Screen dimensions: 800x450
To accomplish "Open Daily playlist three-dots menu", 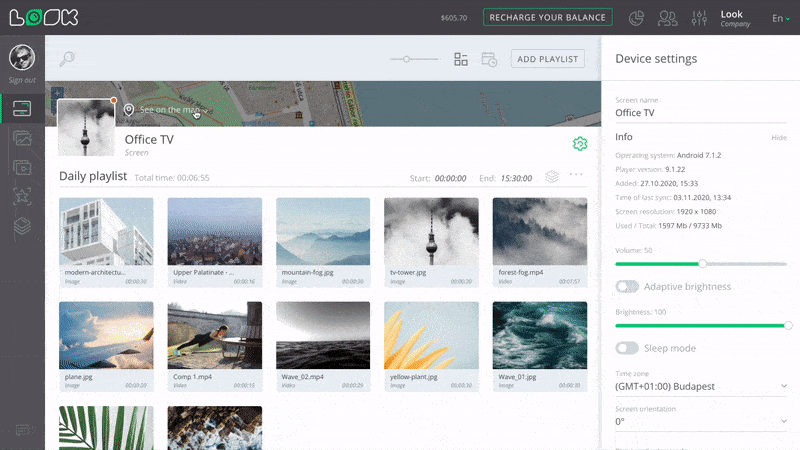I will [576, 174].
